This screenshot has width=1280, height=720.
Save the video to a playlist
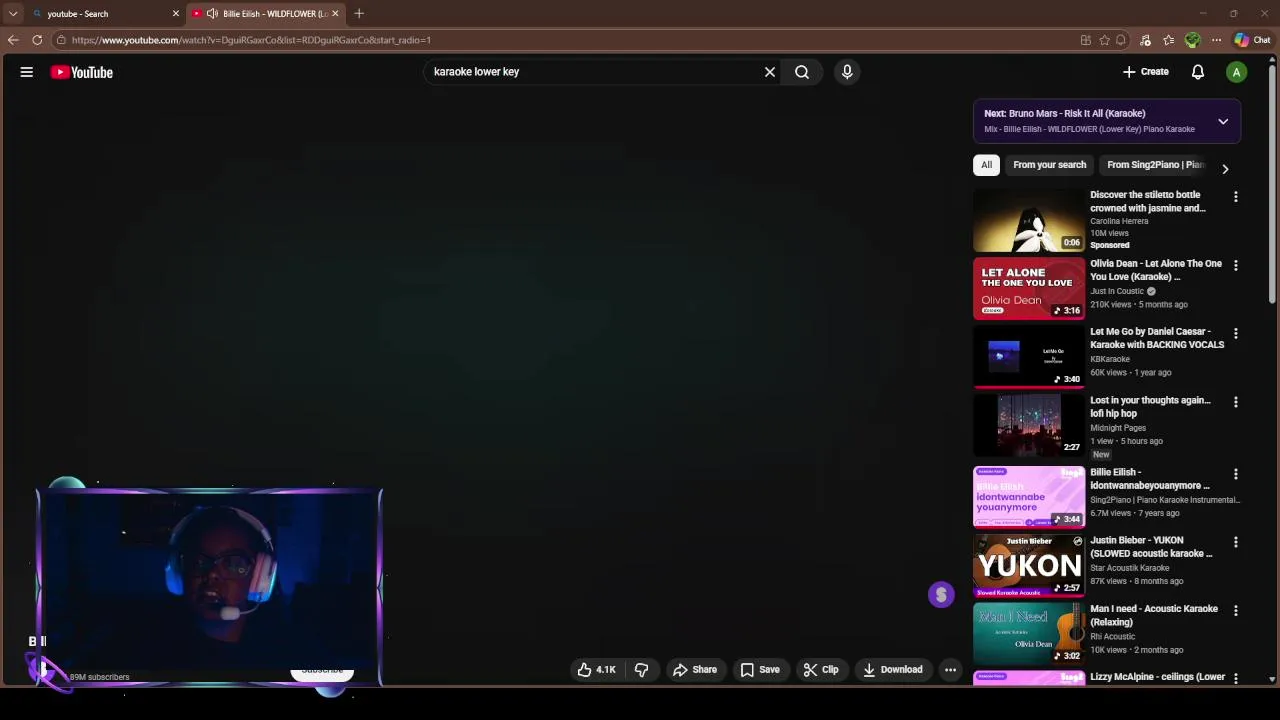(759, 670)
